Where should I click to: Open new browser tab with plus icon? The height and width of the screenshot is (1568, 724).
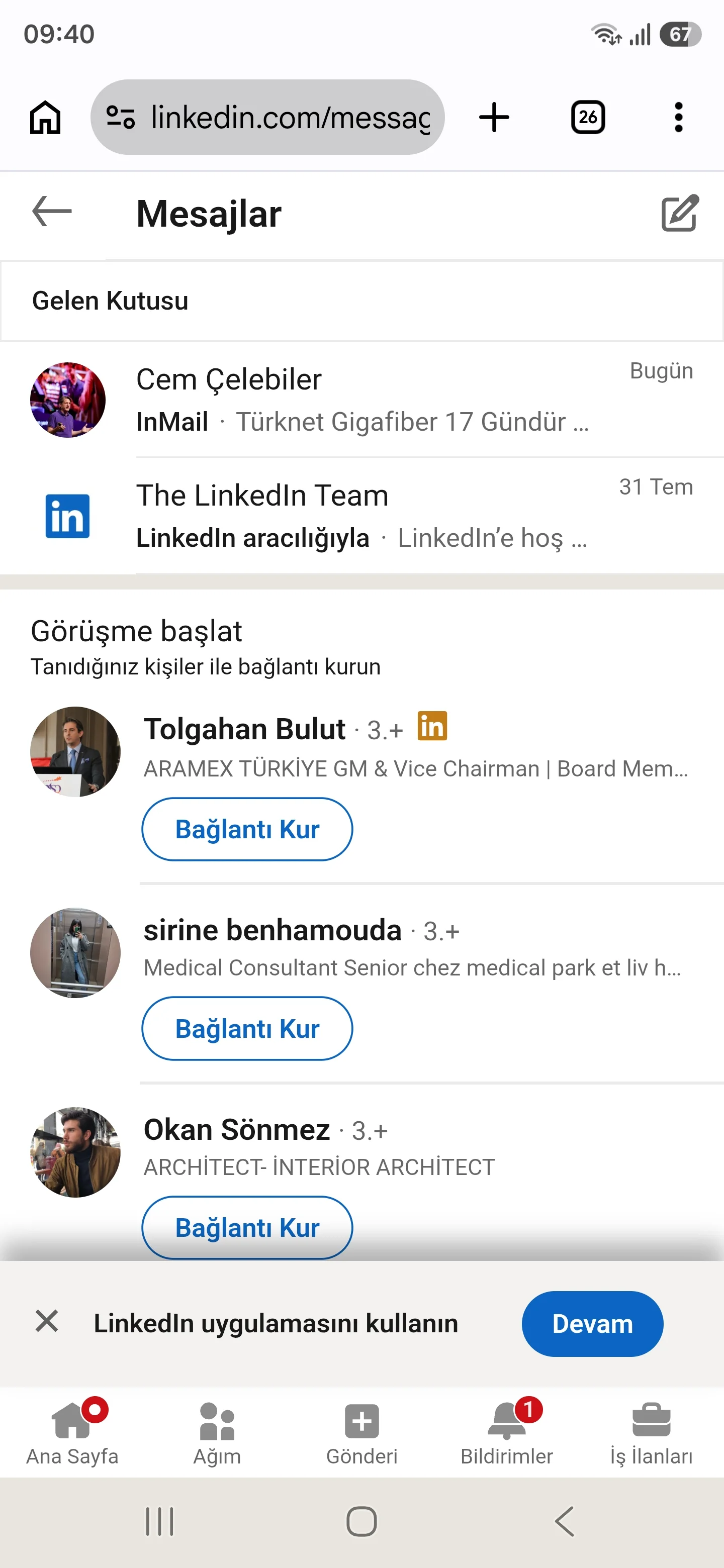(494, 117)
